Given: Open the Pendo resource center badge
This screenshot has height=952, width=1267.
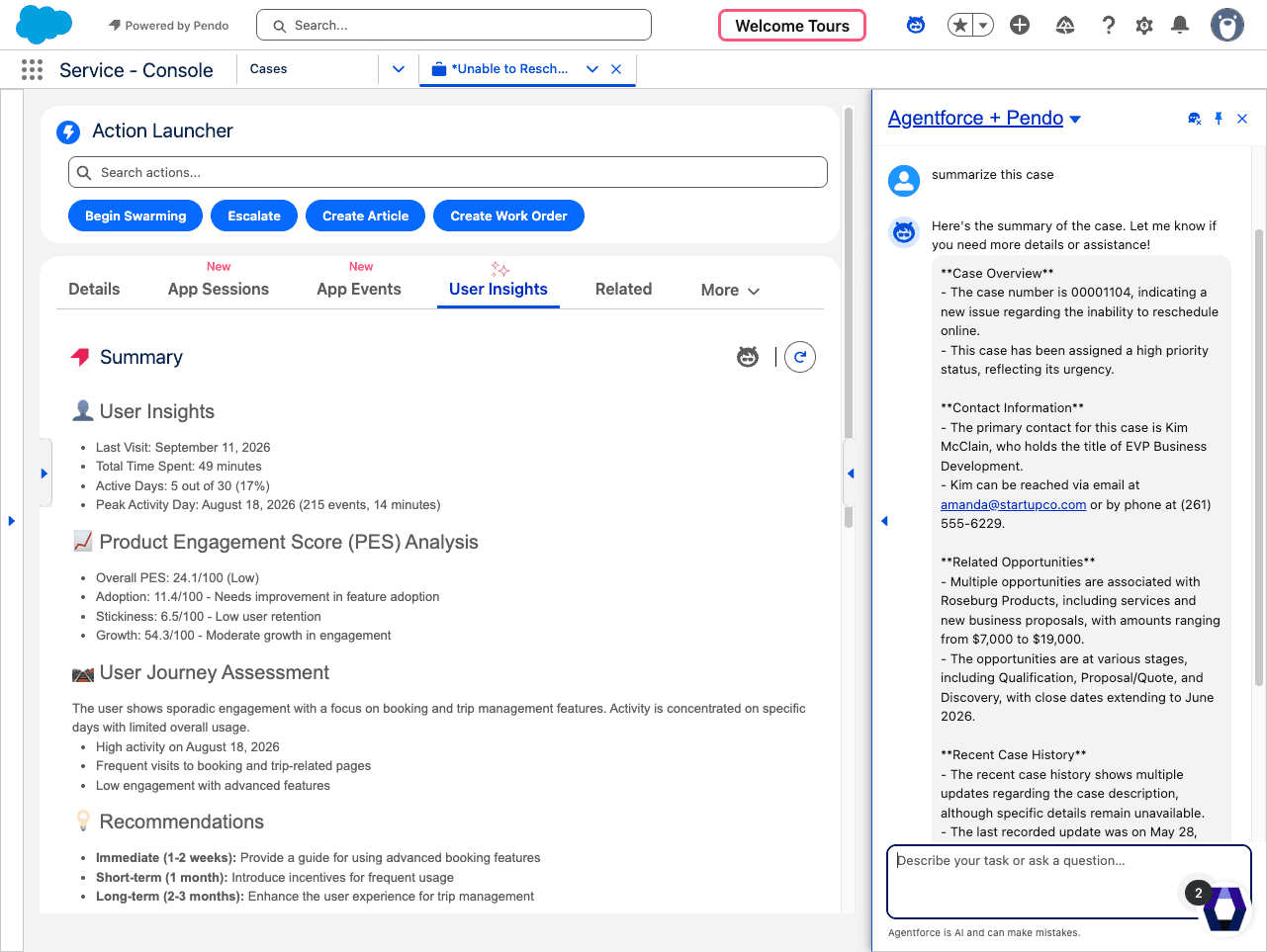Looking at the screenshot, I should (1223, 908).
